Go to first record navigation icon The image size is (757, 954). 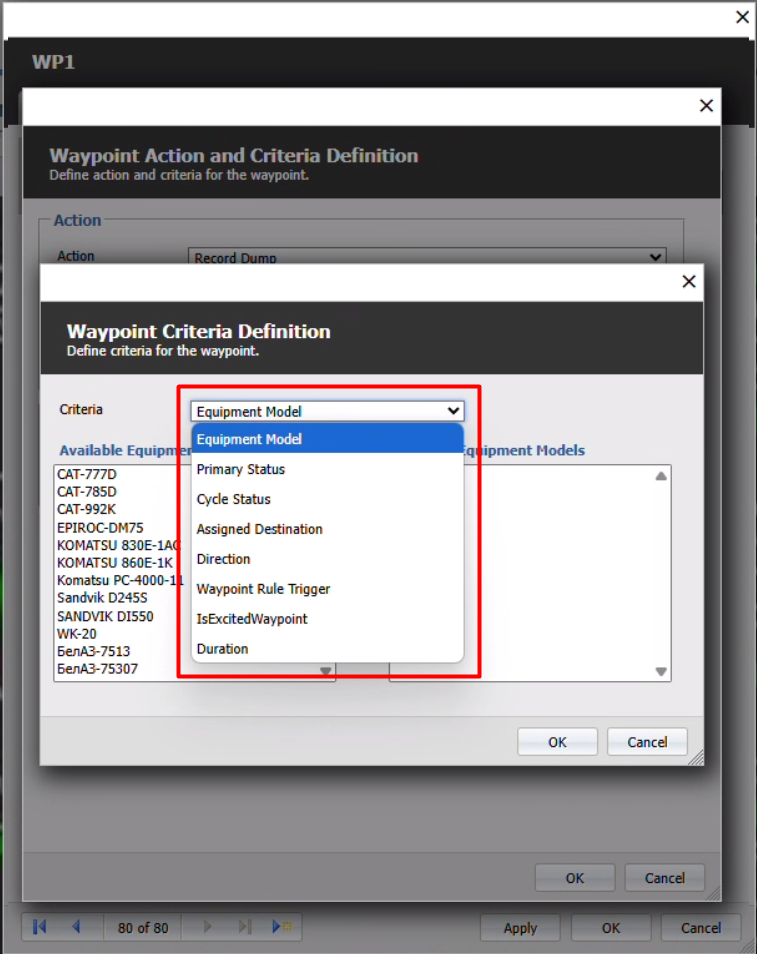[x=40, y=927]
